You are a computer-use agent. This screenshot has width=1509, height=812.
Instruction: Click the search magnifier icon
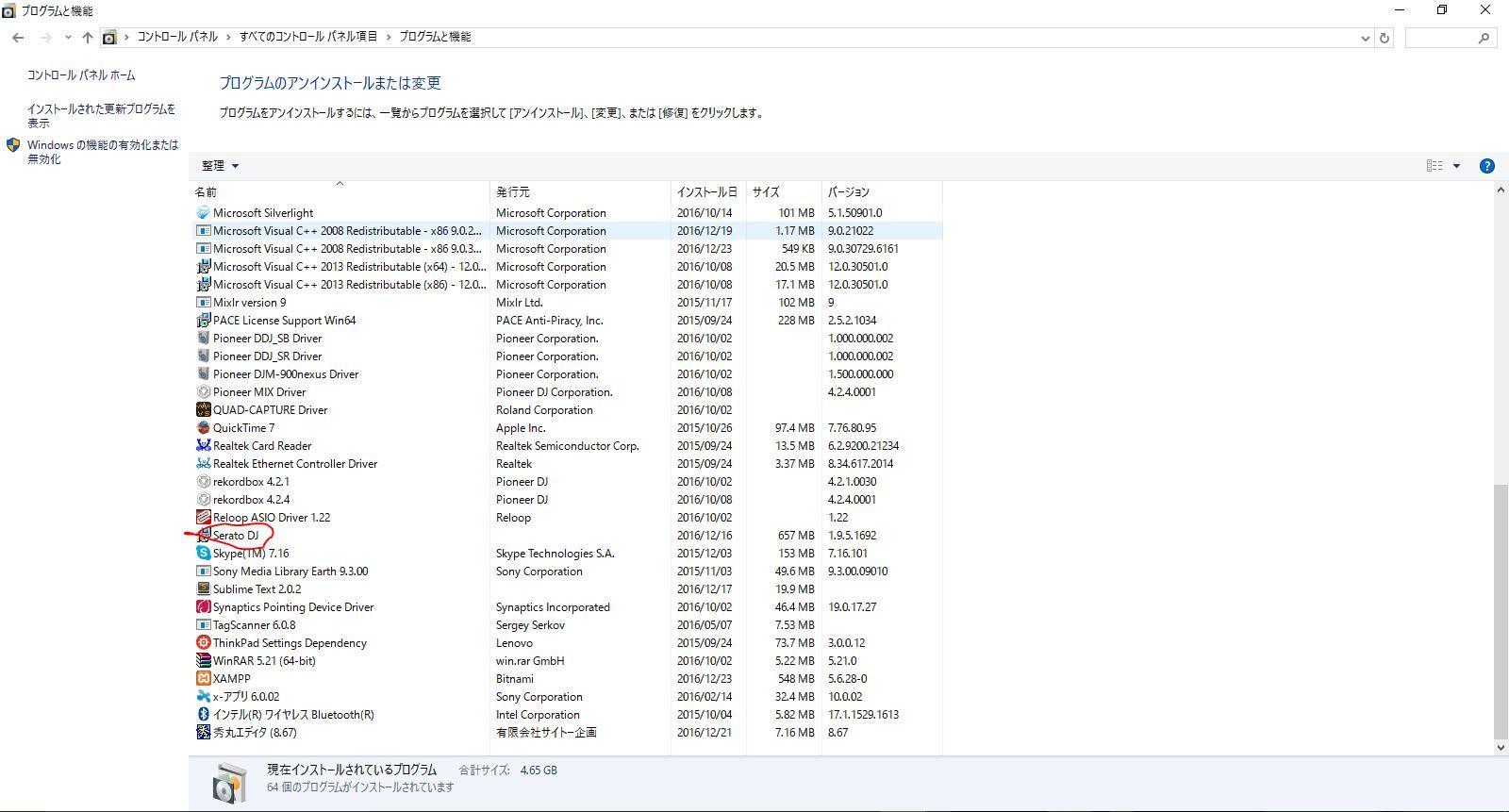tap(1484, 38)
